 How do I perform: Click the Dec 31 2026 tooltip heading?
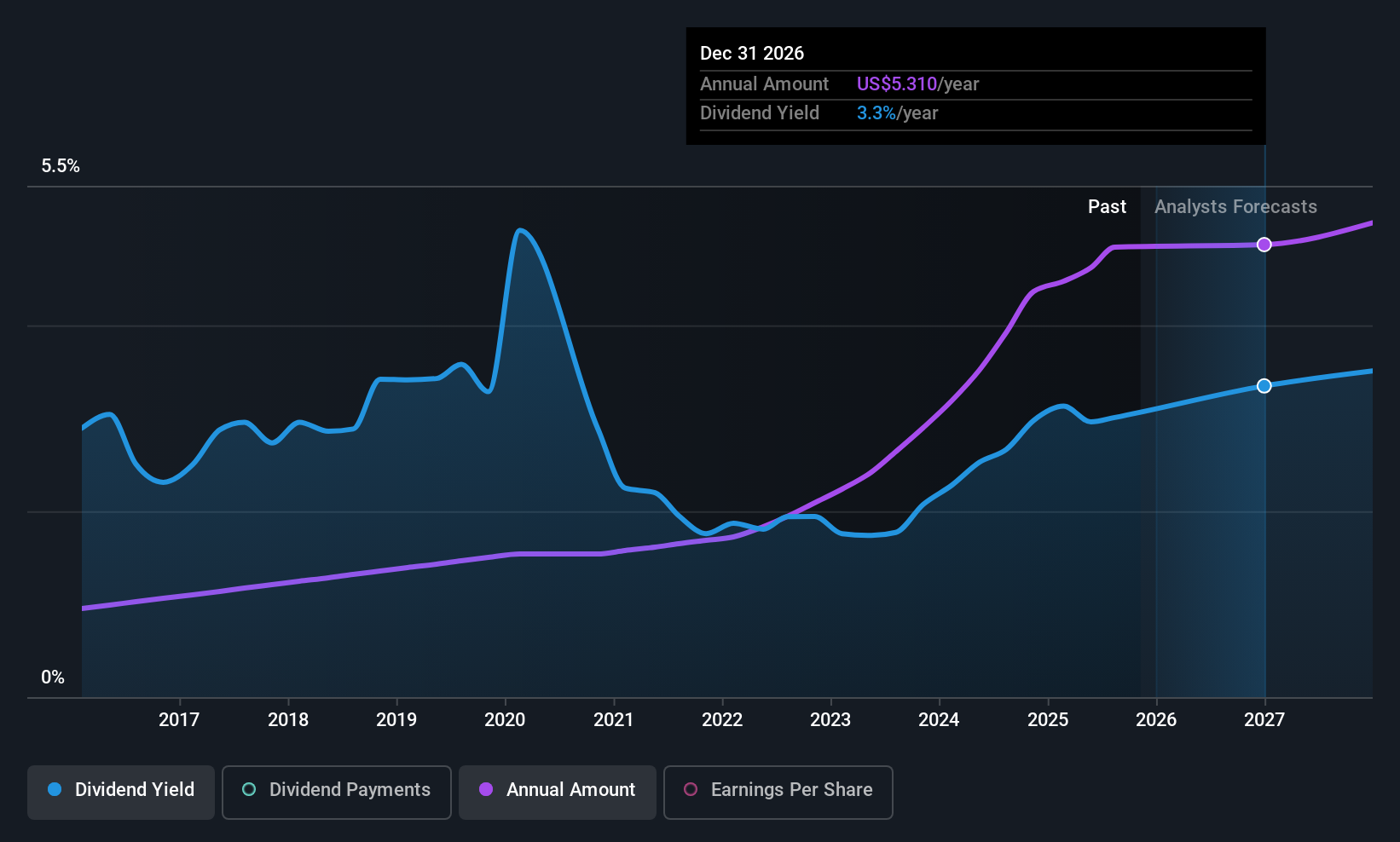[x=752, y=54]
